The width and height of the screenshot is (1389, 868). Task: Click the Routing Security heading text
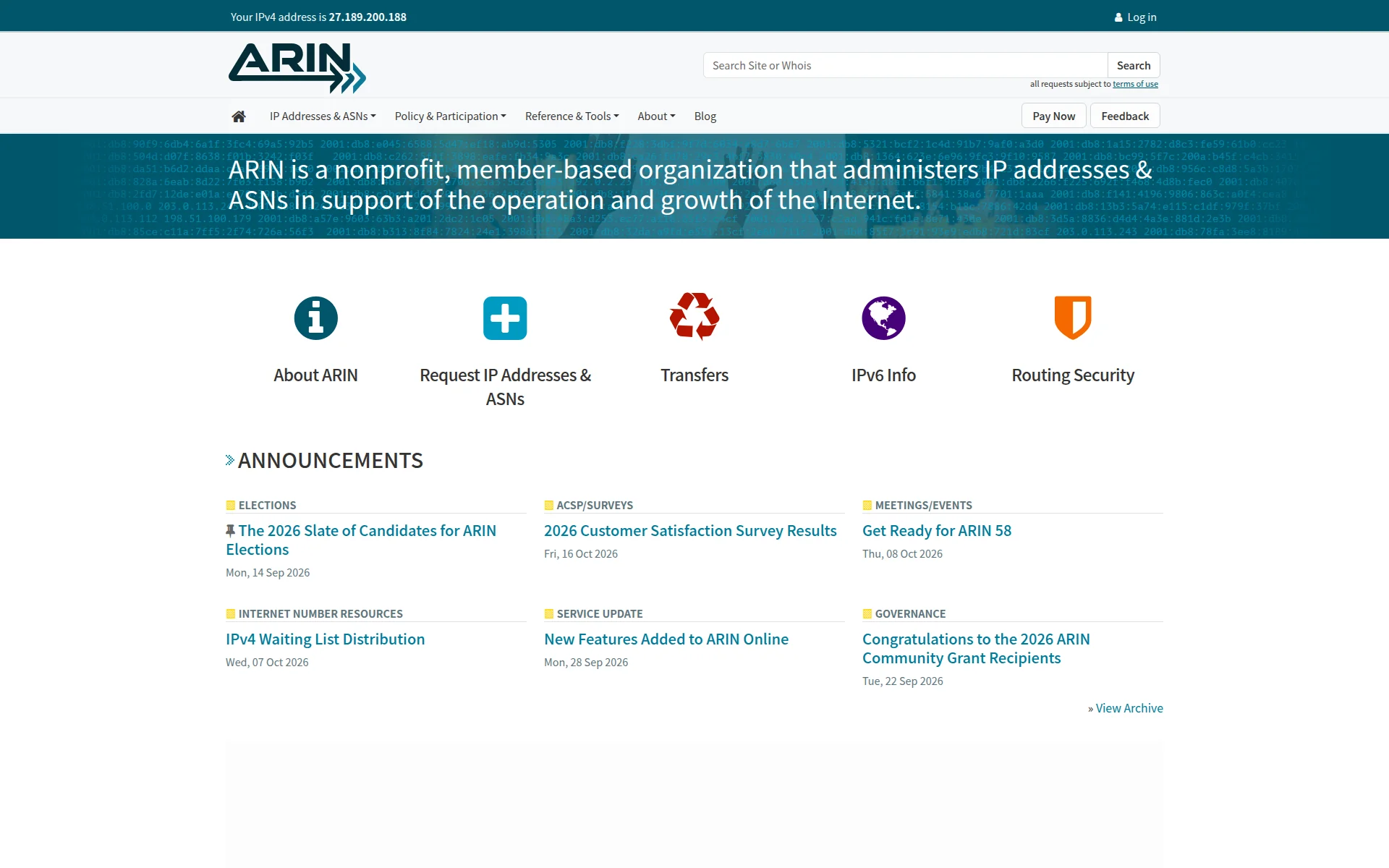(x=1073, y=375)
